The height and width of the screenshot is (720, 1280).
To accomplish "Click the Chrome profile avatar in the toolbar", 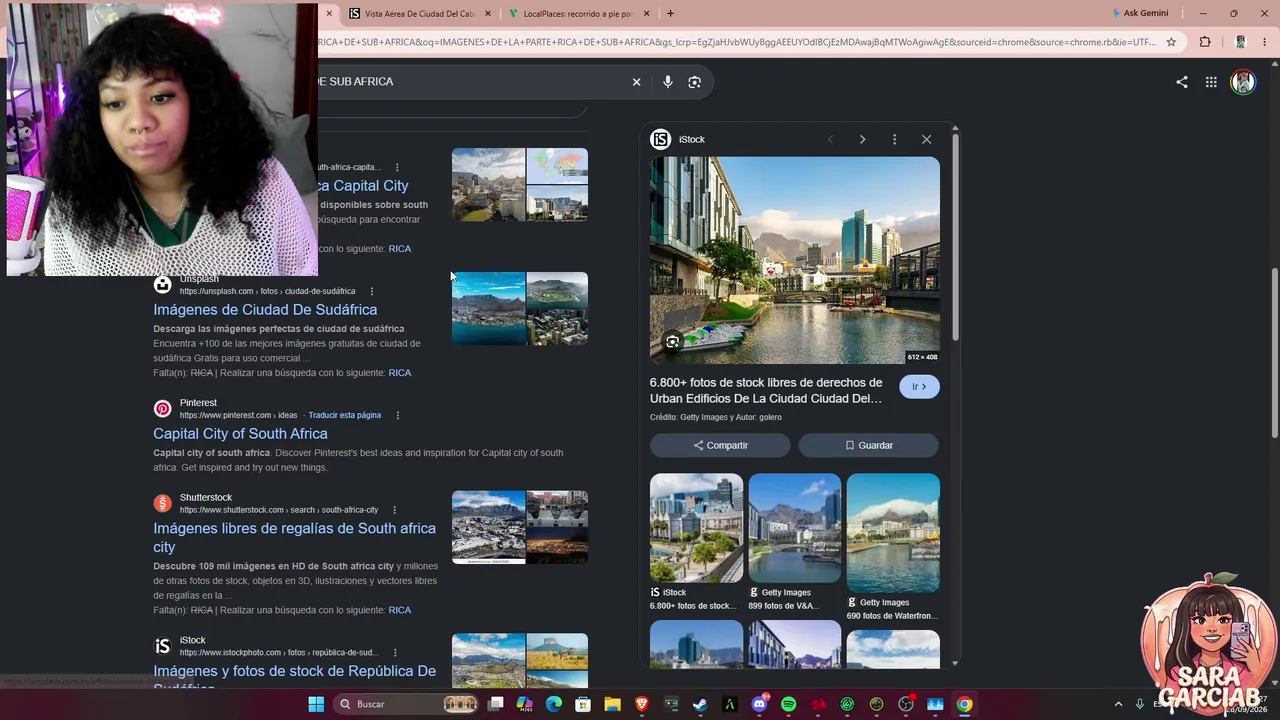I will 1240,42.
